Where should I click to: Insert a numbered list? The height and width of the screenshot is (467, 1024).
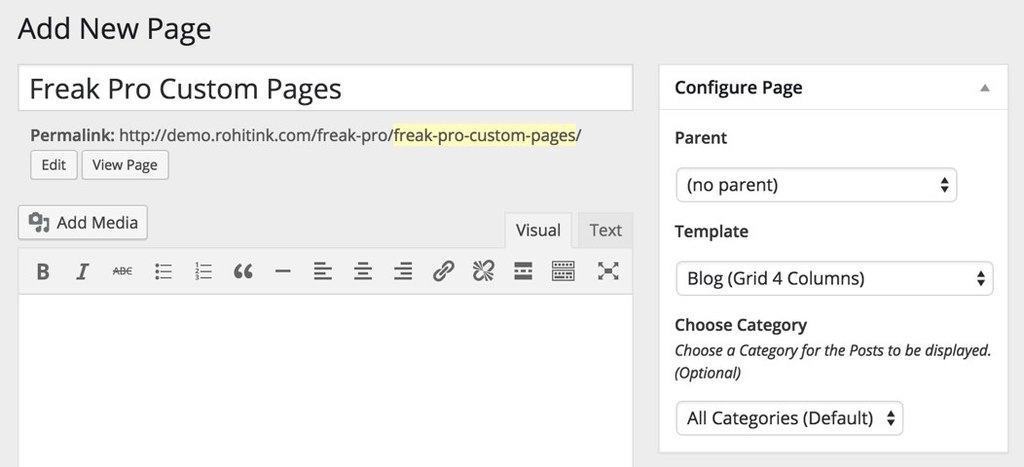pyautogui.click(x=203, y=271)
